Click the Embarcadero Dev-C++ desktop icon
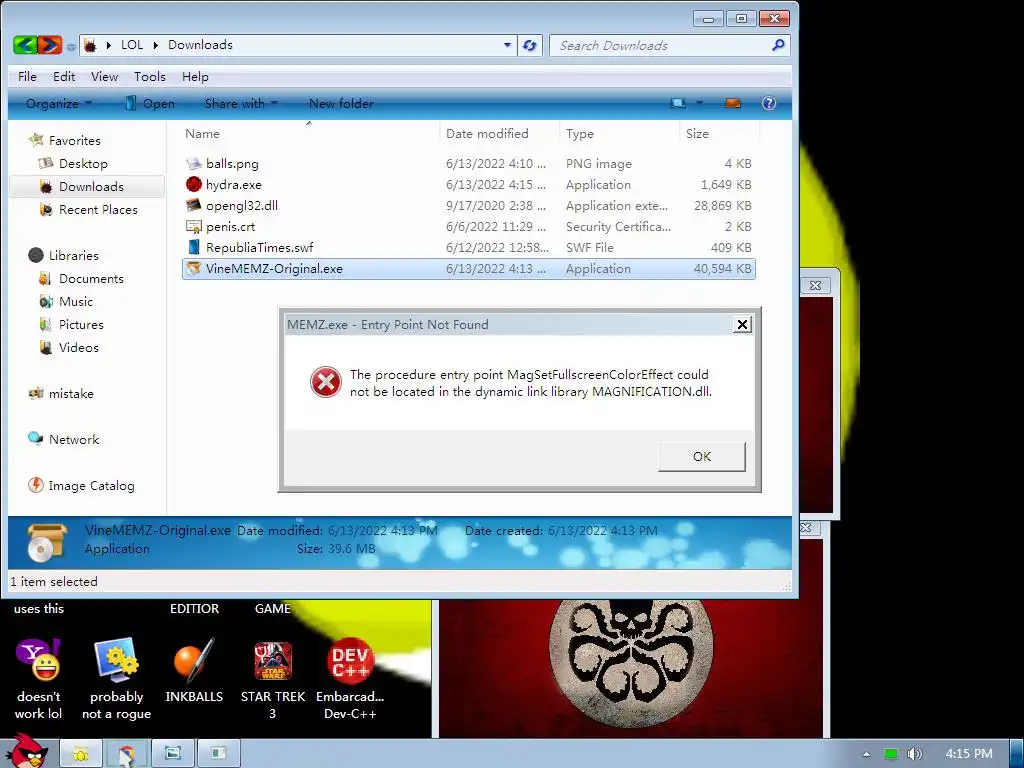This screenshot has width=1024, height=768. point(350,677)
